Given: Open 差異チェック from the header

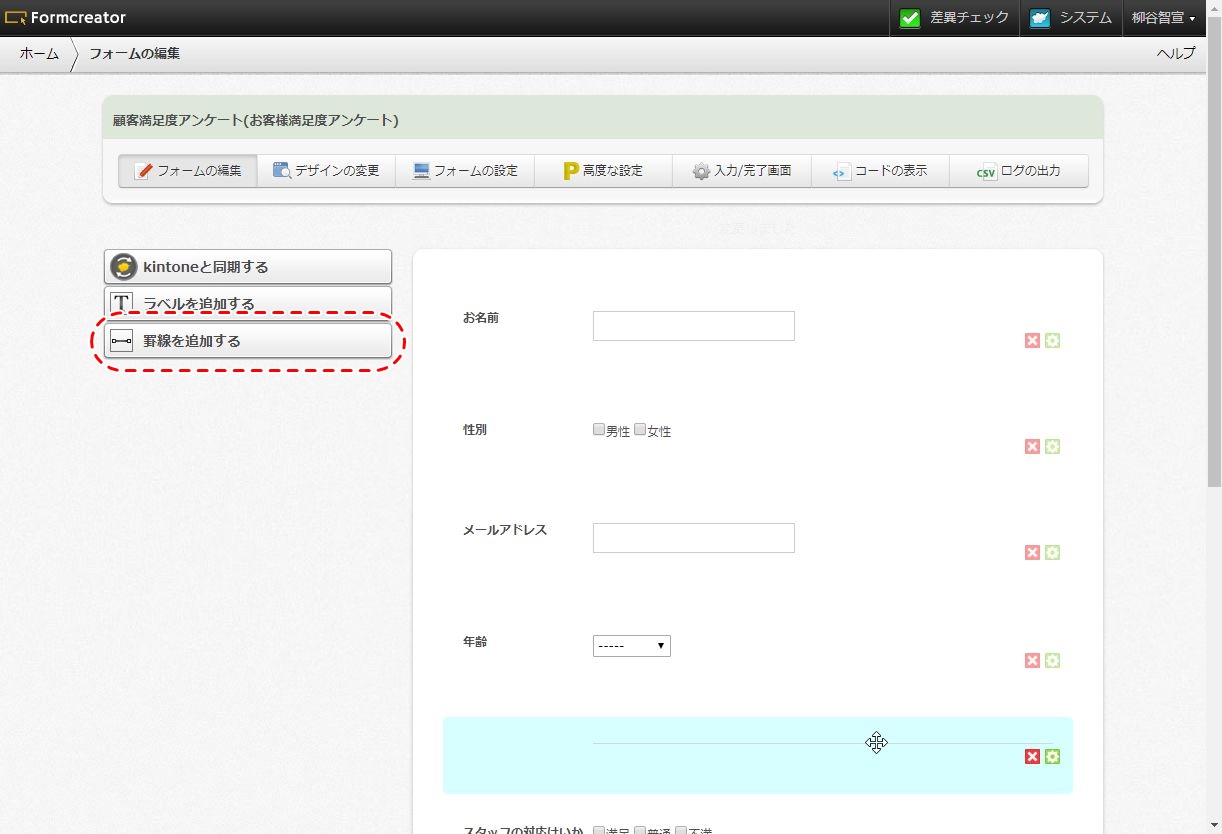Looking at the screenshot, I should click(x=954, y=18).
